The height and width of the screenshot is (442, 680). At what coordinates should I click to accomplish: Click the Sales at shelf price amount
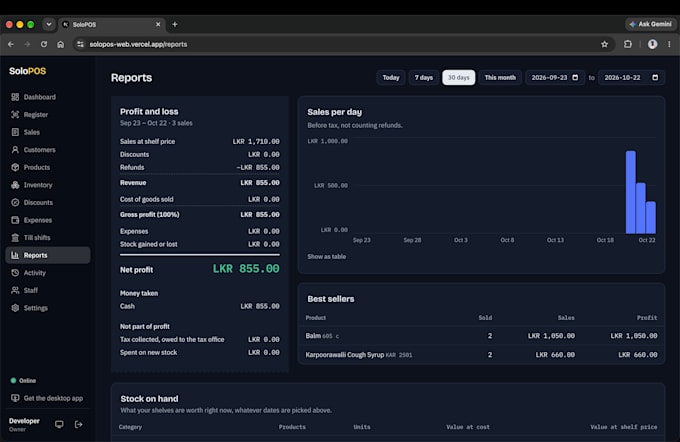256,141
